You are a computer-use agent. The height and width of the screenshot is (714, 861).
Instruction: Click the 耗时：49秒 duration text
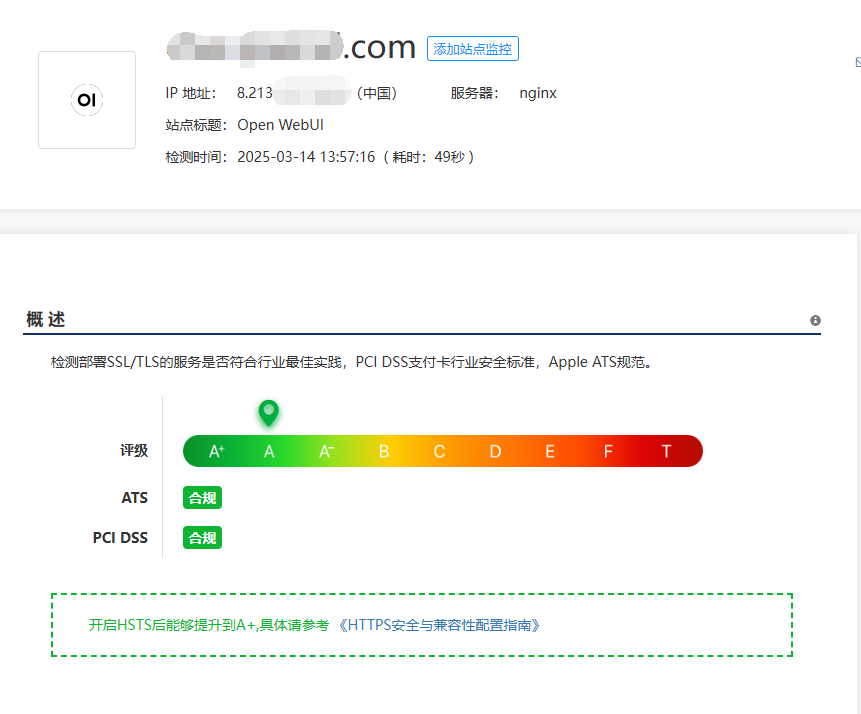click(x=428, y=157)
